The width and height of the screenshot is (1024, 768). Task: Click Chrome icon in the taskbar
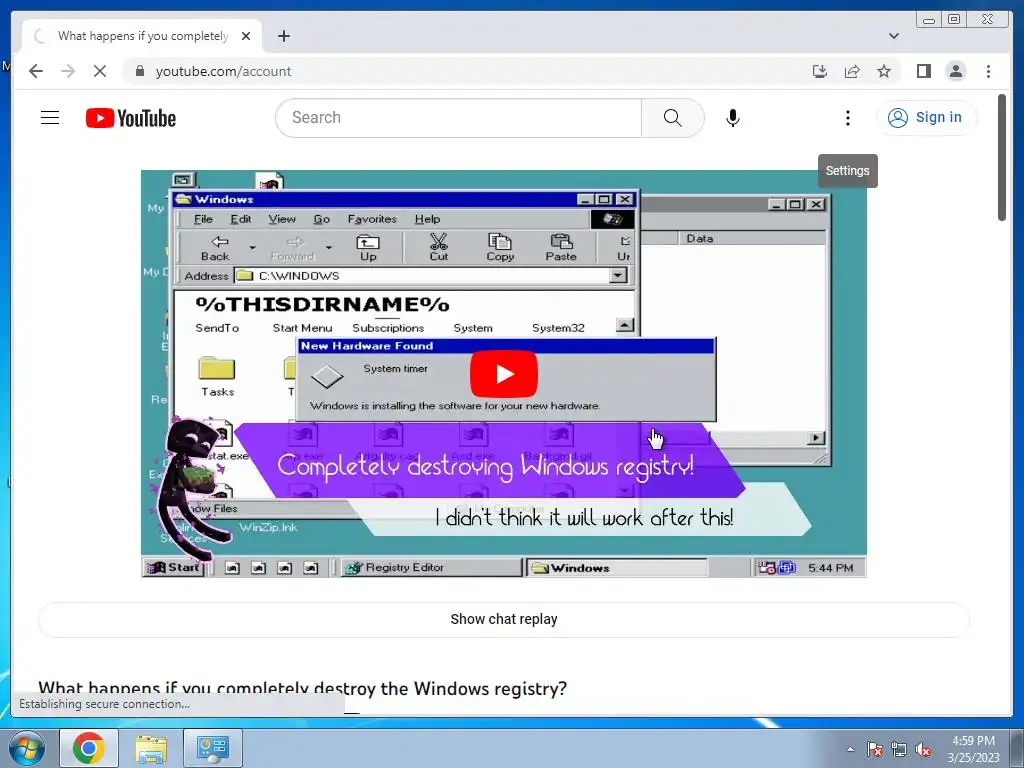[x=89, y=748]
